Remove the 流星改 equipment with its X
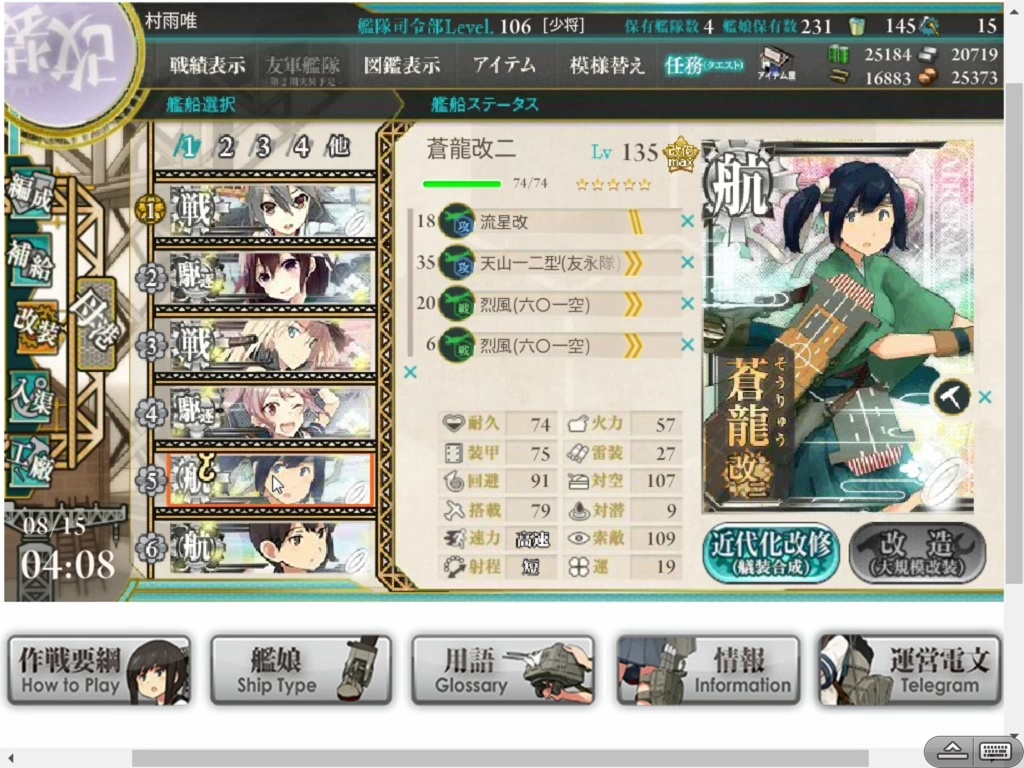Image resolution: width=1024 pixels, height=768 pixels. [x=687, y=221]
